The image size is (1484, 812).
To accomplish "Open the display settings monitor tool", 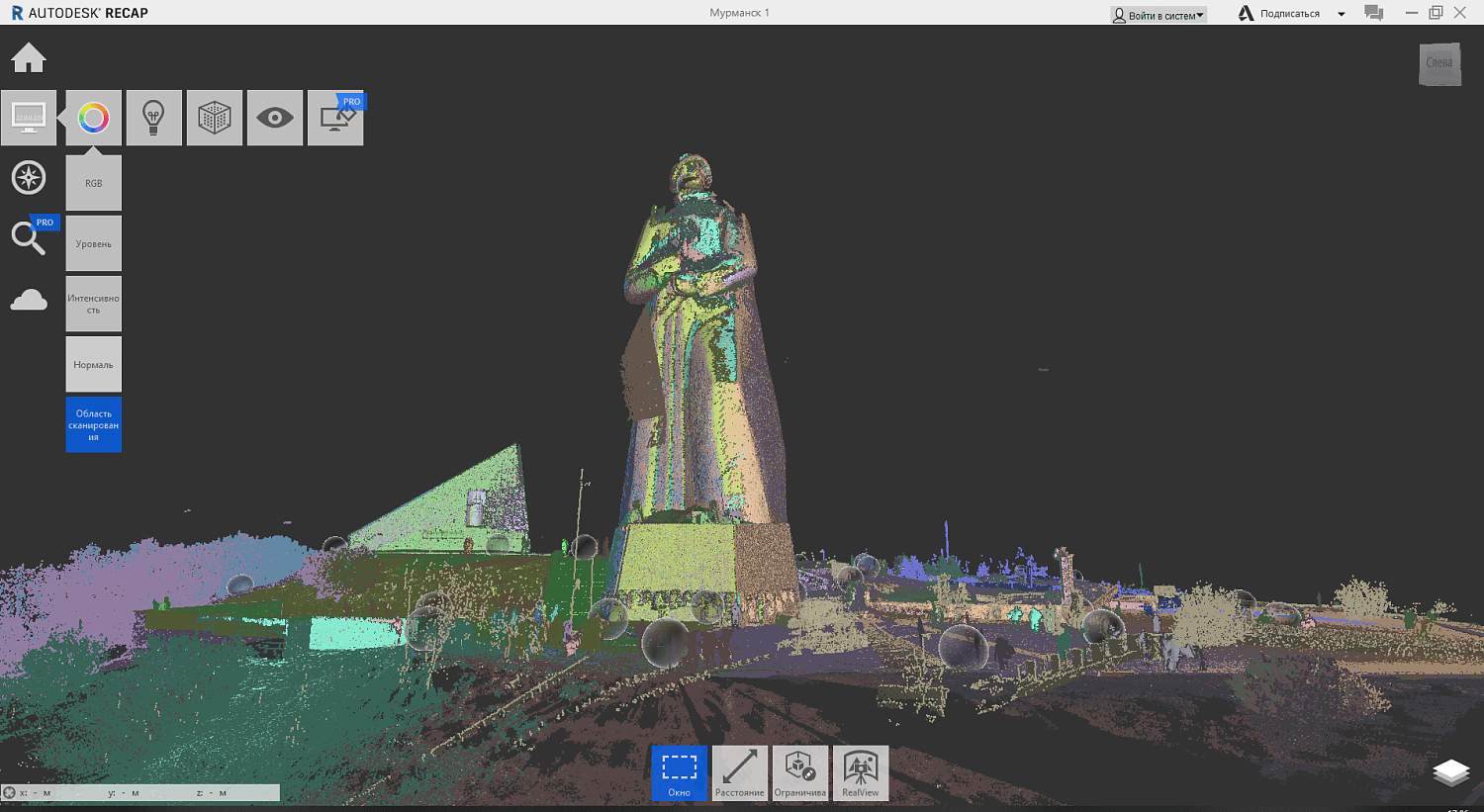I will [29, 118].
